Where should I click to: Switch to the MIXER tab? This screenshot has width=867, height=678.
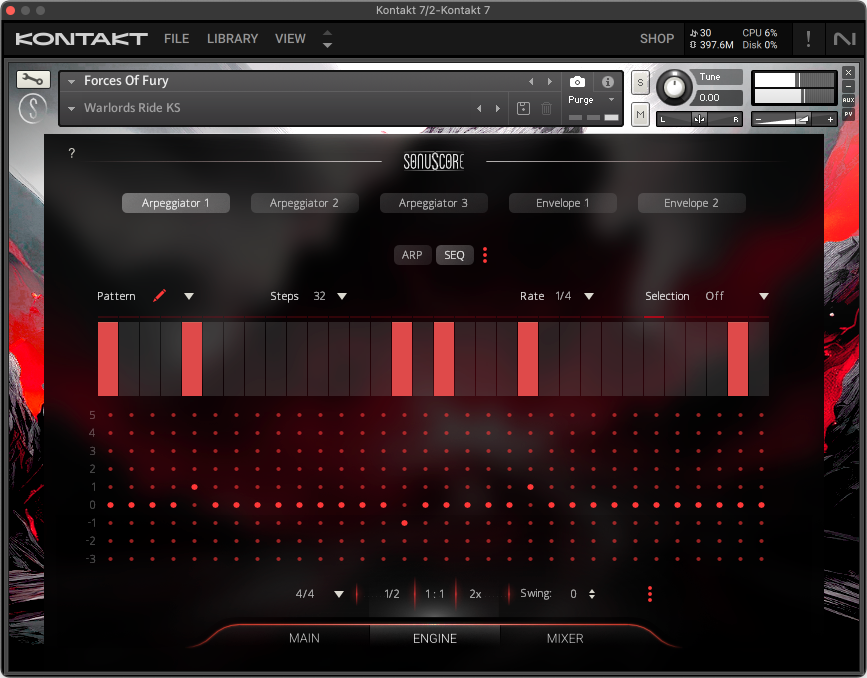[x=565, y=638]
